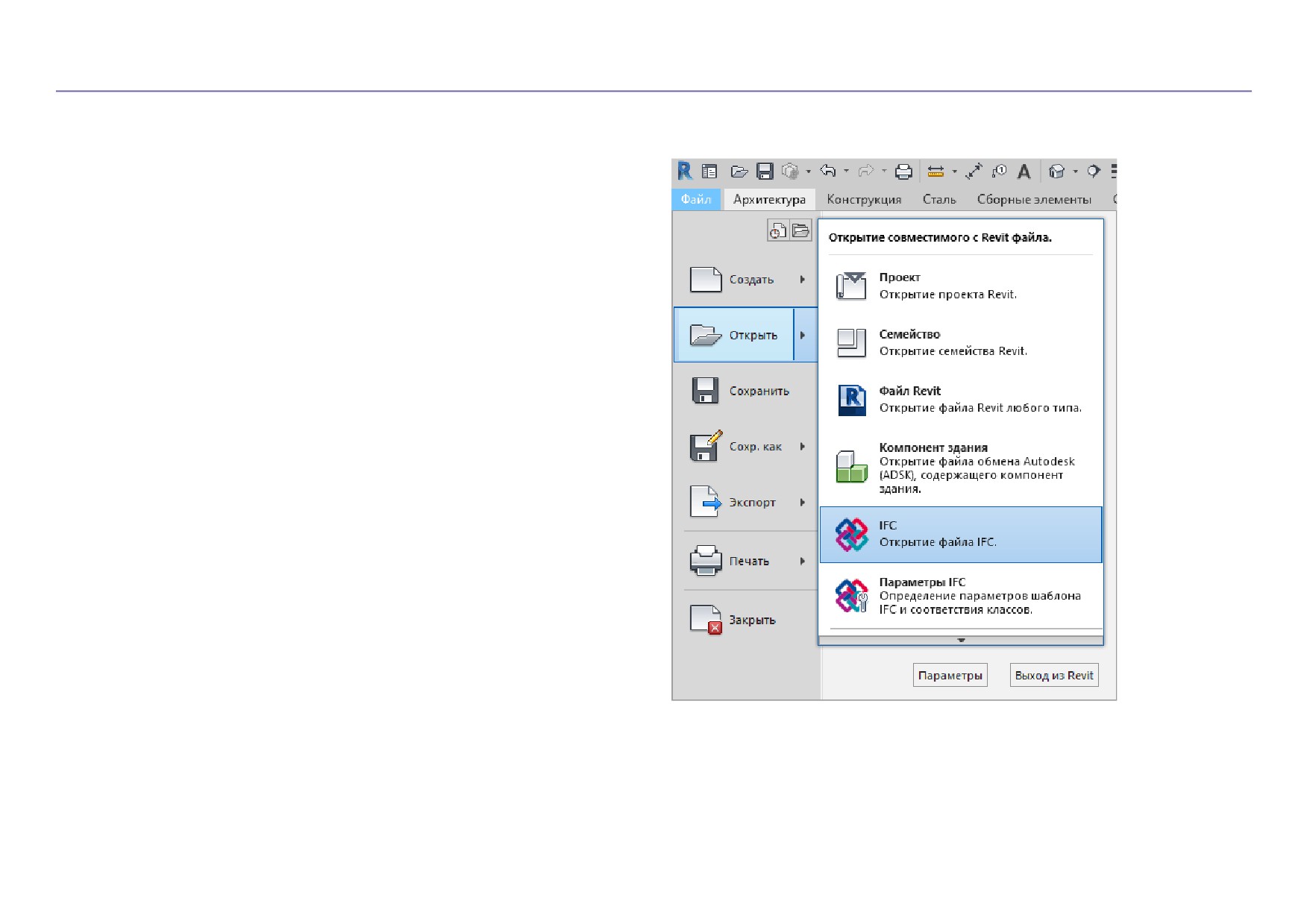Choose Закрыть in the file menu
Image resolution: width=1307 pixels, height=924 pixels.
[x=746, y=620]
